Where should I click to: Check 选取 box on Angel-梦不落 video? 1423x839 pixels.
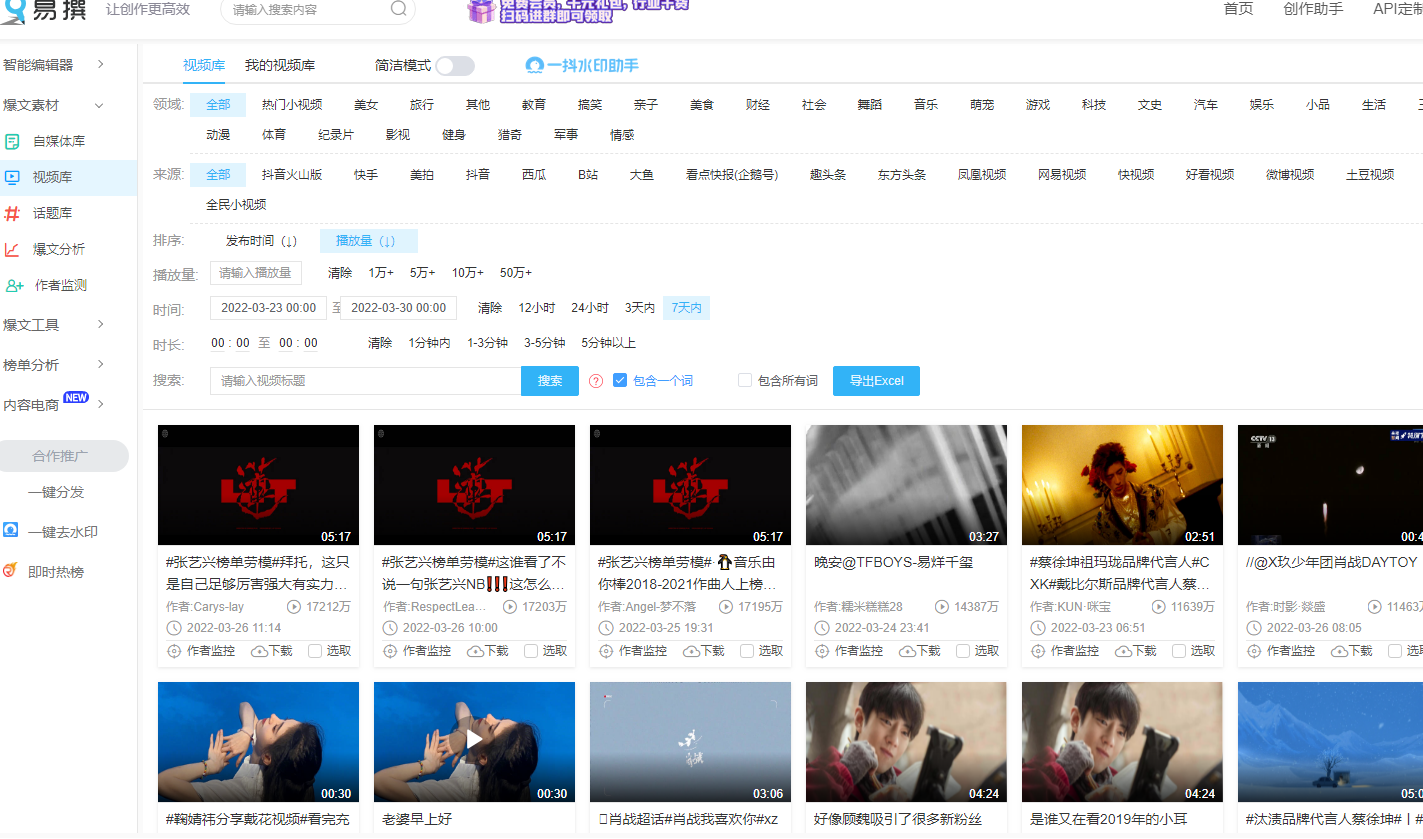click(x=747, y=651)
